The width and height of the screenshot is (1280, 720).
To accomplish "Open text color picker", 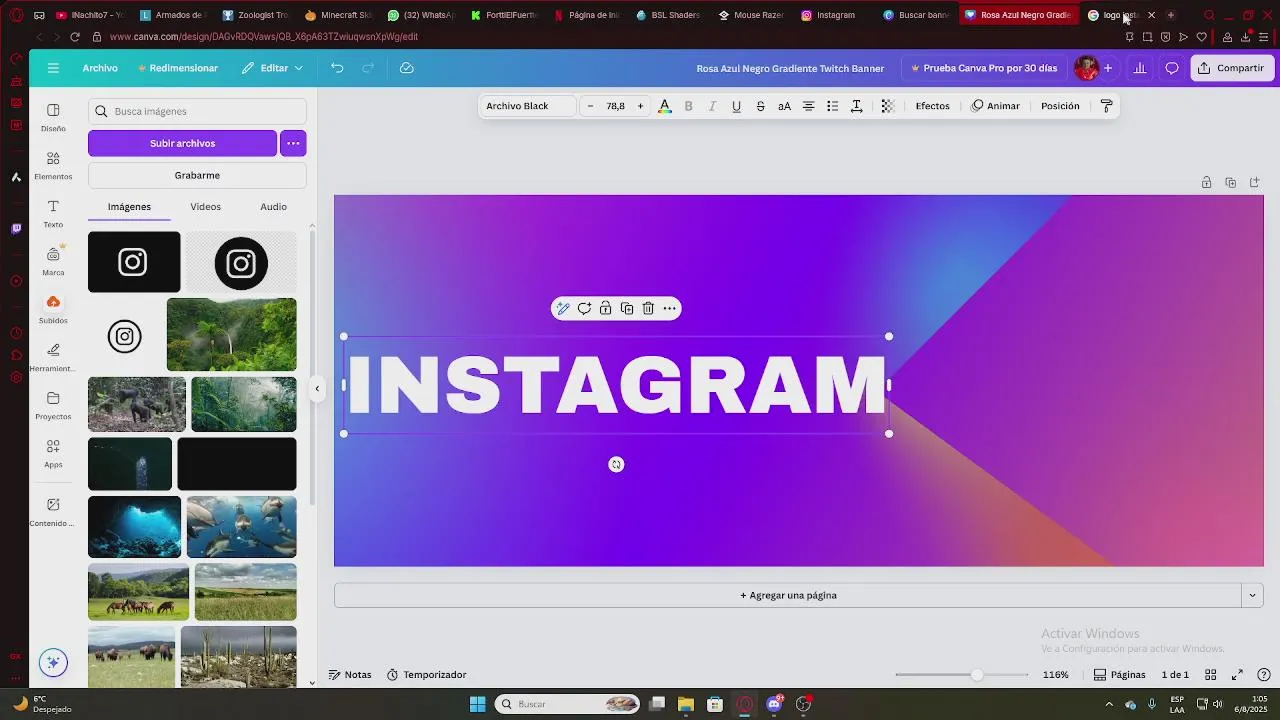I will coord(664,106).
